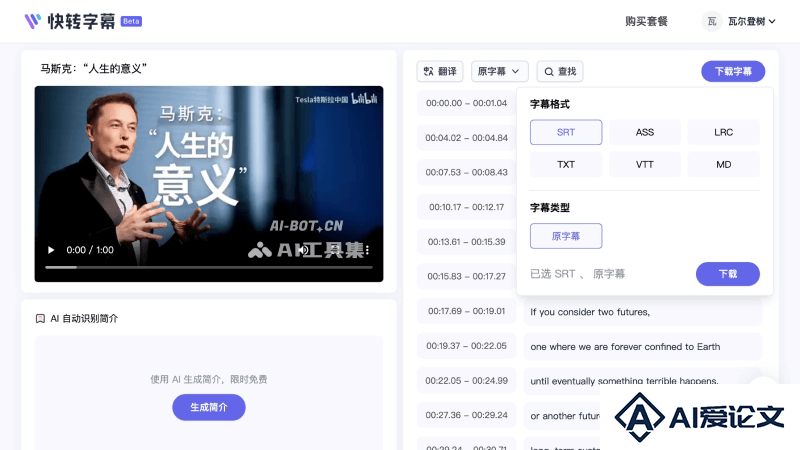
Task: Click timestamp 00:17.69 – 00:19.01
Action: pyautogui.click(x=466, y=311)
